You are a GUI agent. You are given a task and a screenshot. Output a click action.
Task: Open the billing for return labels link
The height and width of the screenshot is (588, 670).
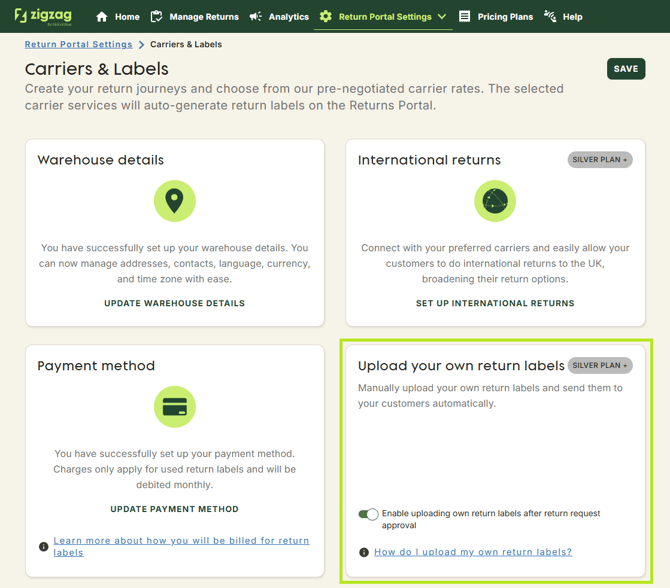[181, 546]
